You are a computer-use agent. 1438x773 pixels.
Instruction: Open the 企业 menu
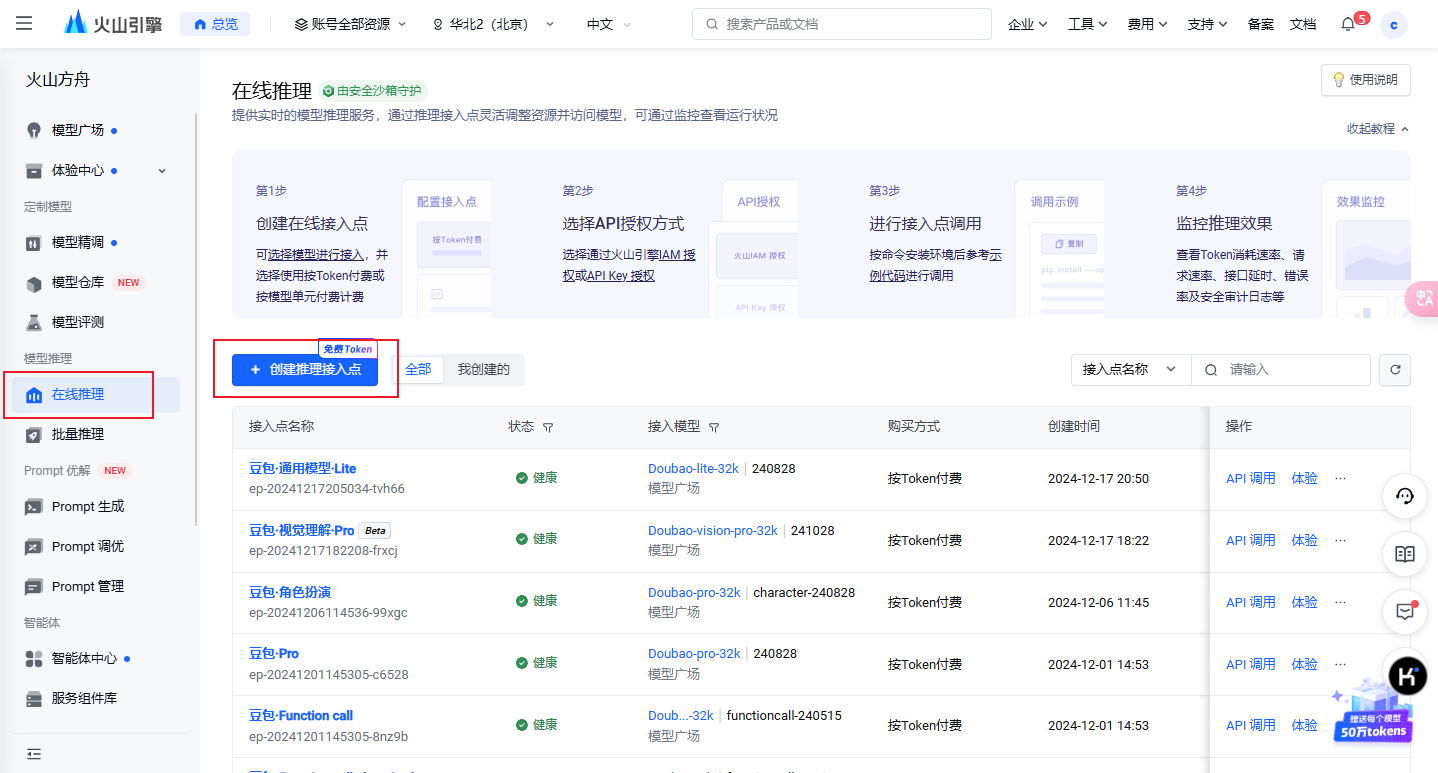[1028, 24]
